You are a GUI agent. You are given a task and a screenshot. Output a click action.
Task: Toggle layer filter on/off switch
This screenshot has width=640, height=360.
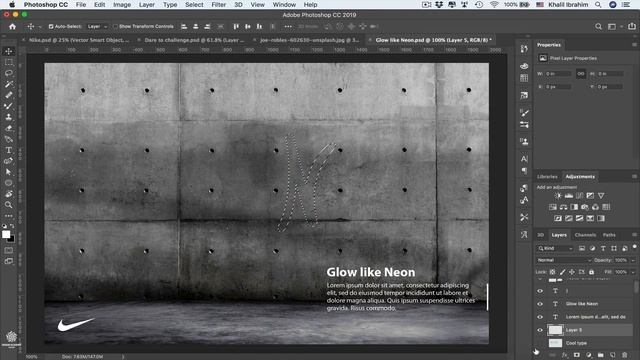click(x=634, y=247)
